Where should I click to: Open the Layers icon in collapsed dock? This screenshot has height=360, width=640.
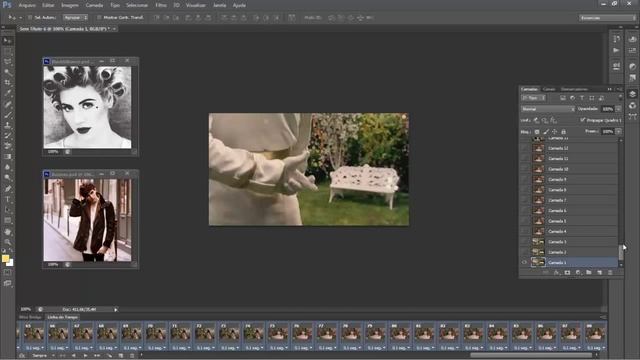632,94
